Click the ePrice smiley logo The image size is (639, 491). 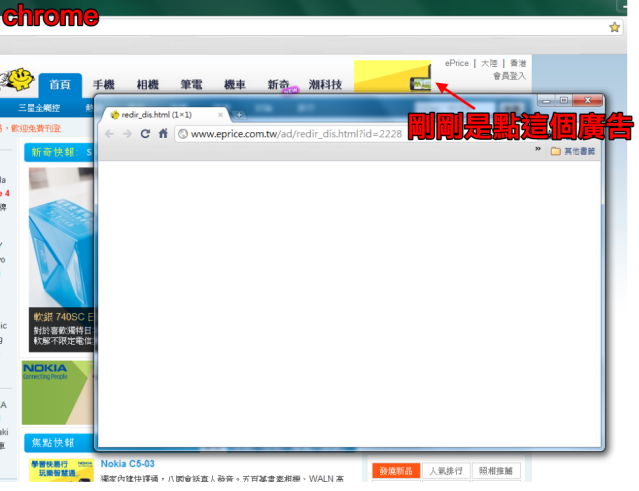(17, 79)
